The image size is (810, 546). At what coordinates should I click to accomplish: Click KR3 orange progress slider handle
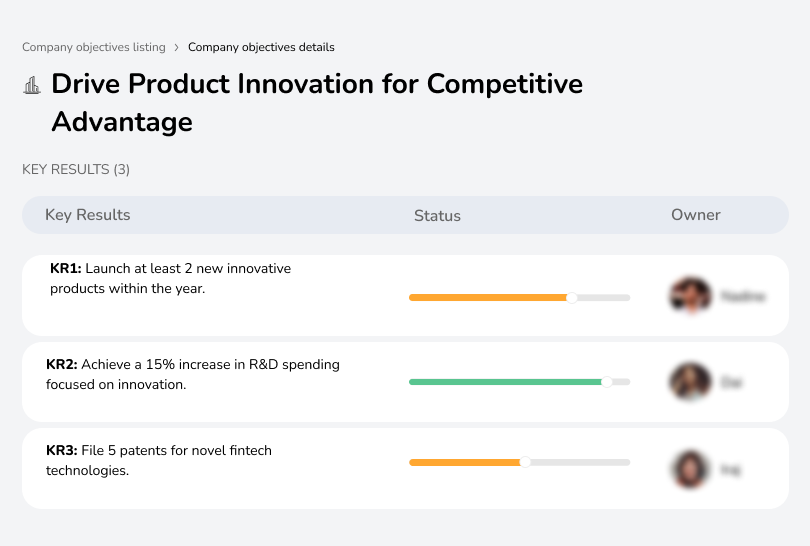tap(524, 462)
